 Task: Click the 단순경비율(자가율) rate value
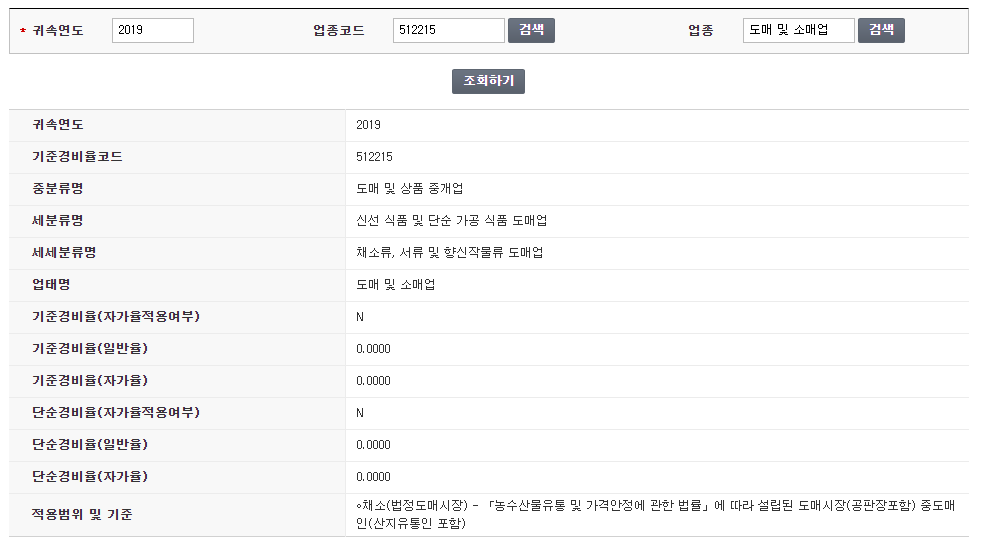[x=373, y=477]
